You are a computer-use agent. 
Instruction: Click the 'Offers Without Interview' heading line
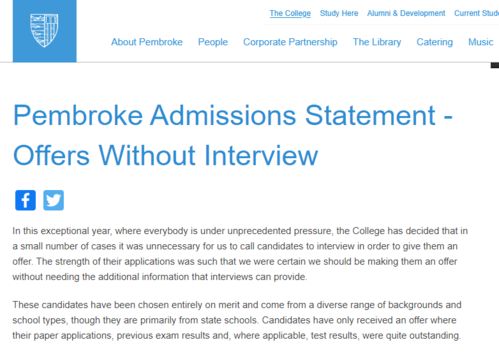tap(165, 155)
